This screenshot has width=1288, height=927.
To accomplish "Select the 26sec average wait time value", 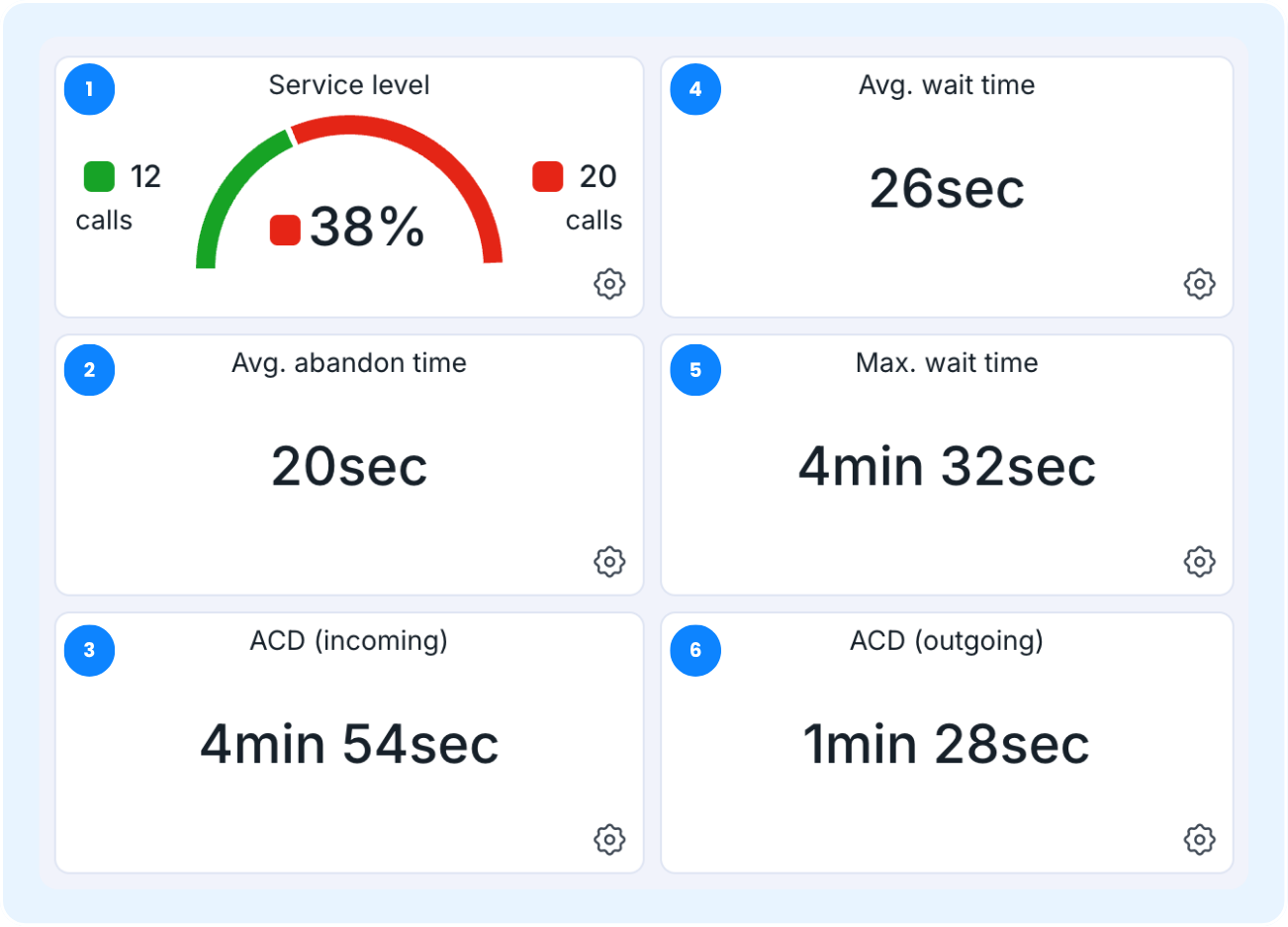I will point(947,188).
